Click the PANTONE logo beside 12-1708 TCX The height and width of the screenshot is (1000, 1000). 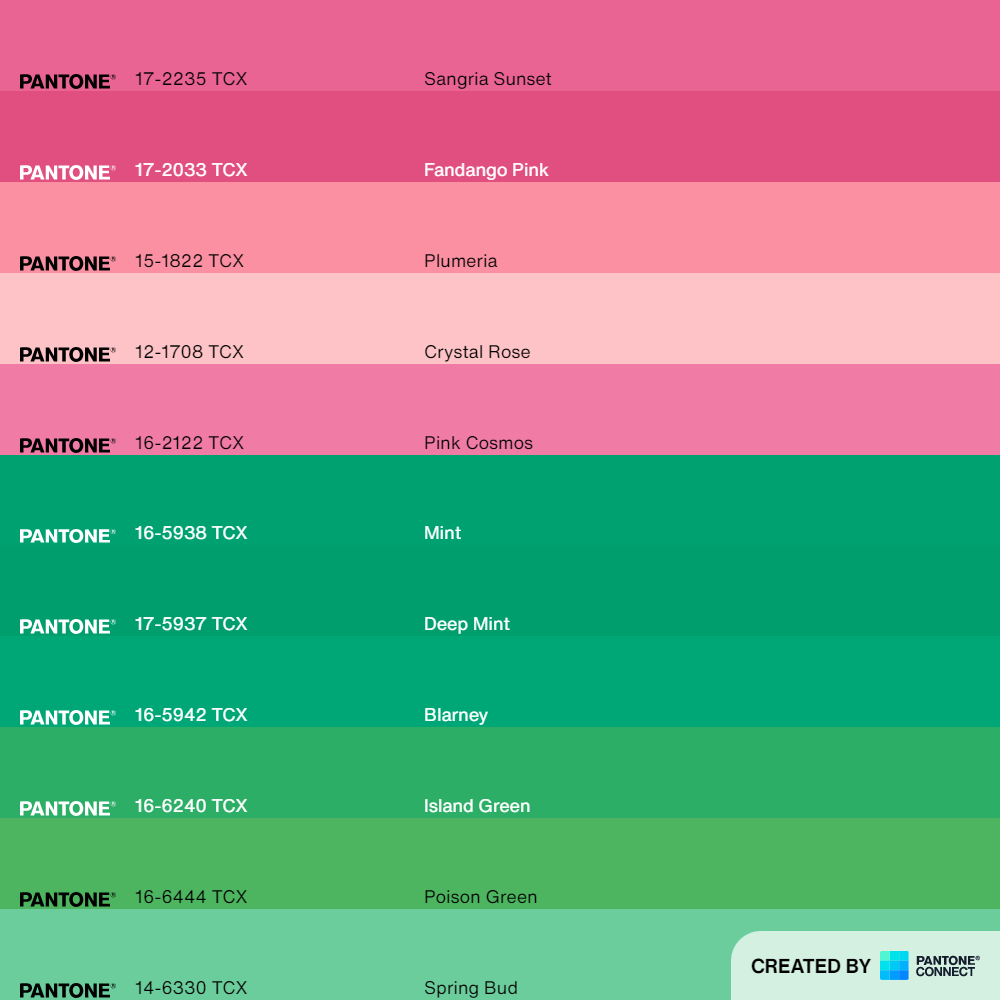(67, 355)
